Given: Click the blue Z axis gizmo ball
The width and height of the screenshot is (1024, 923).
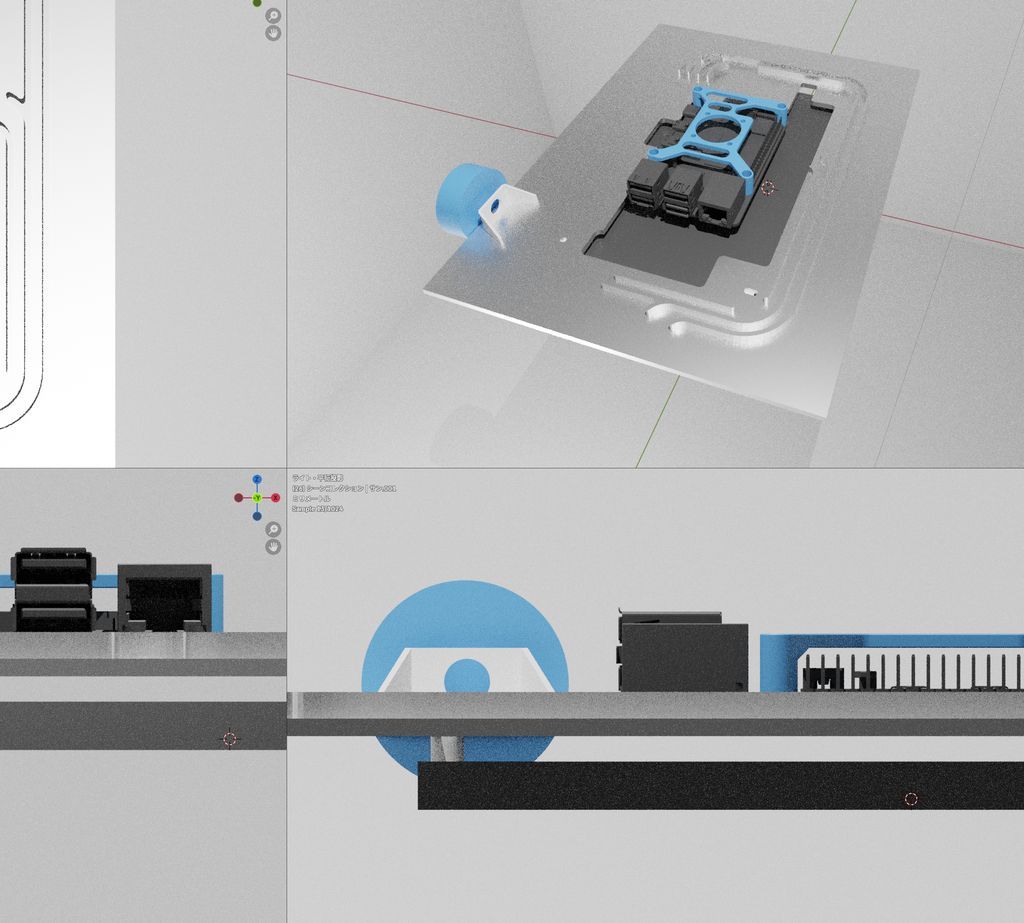Looking at the screenshot, I should click(x=257, y=479).
